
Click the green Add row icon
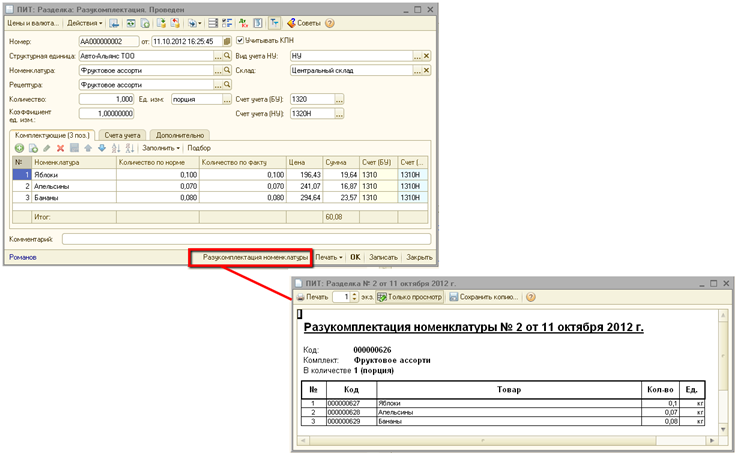click(19, 148)
